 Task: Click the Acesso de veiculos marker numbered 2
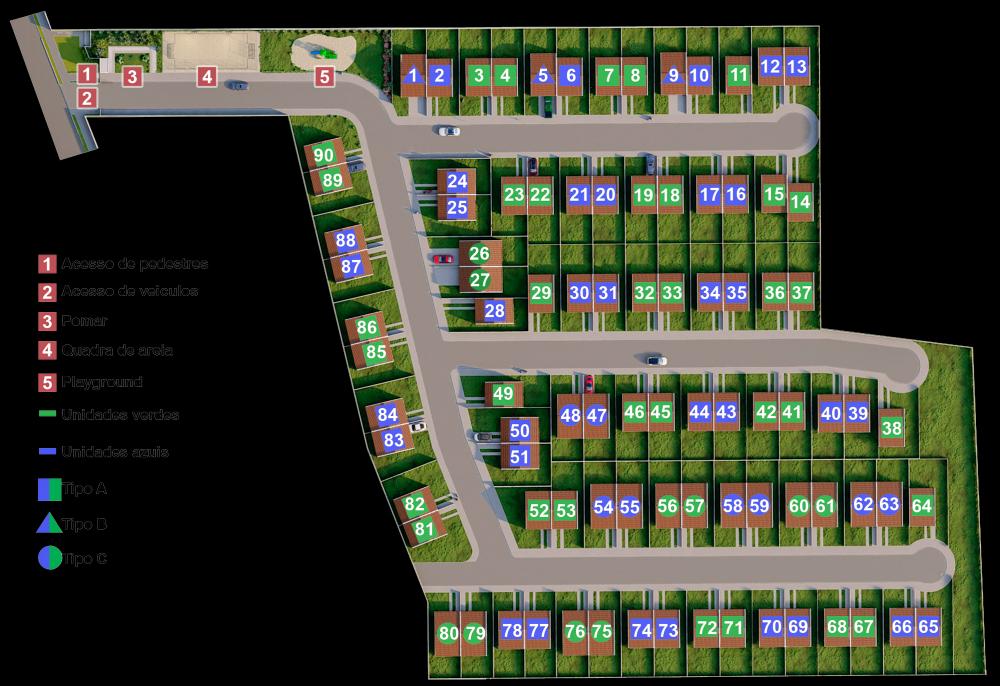click(x=87, y=97)
